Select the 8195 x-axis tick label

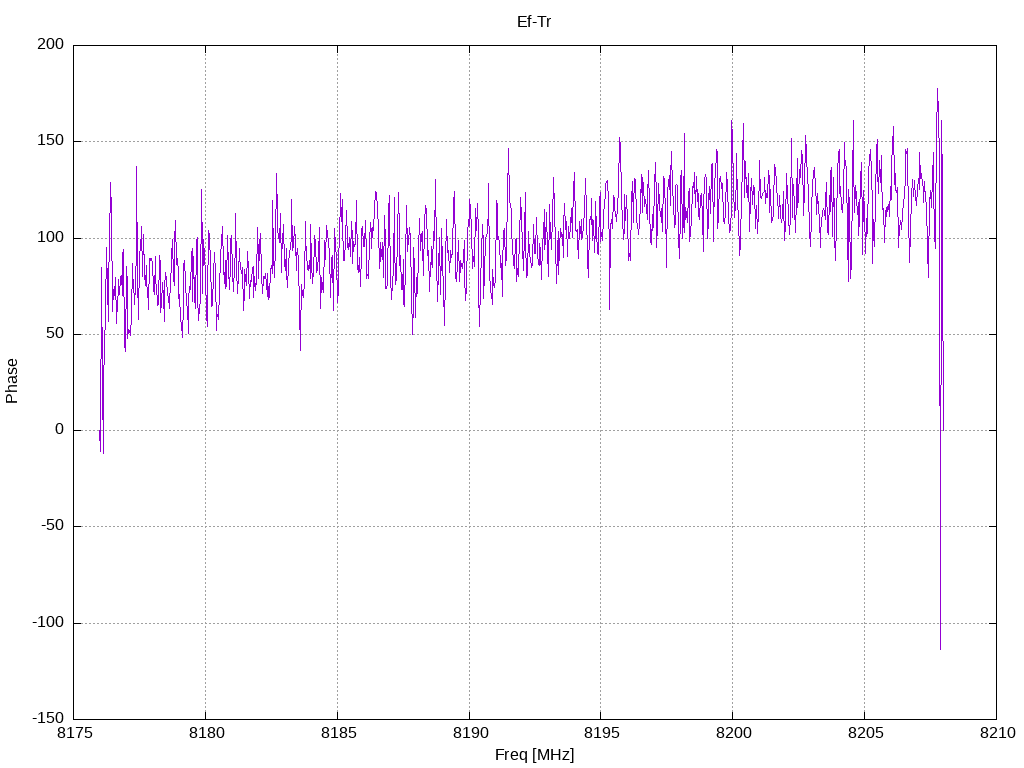click(x=601, y=733)
